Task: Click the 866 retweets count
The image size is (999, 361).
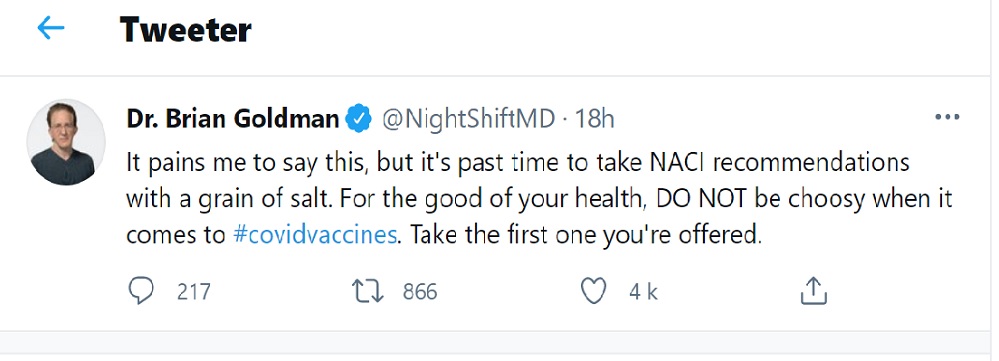Action: click(420, 292)
